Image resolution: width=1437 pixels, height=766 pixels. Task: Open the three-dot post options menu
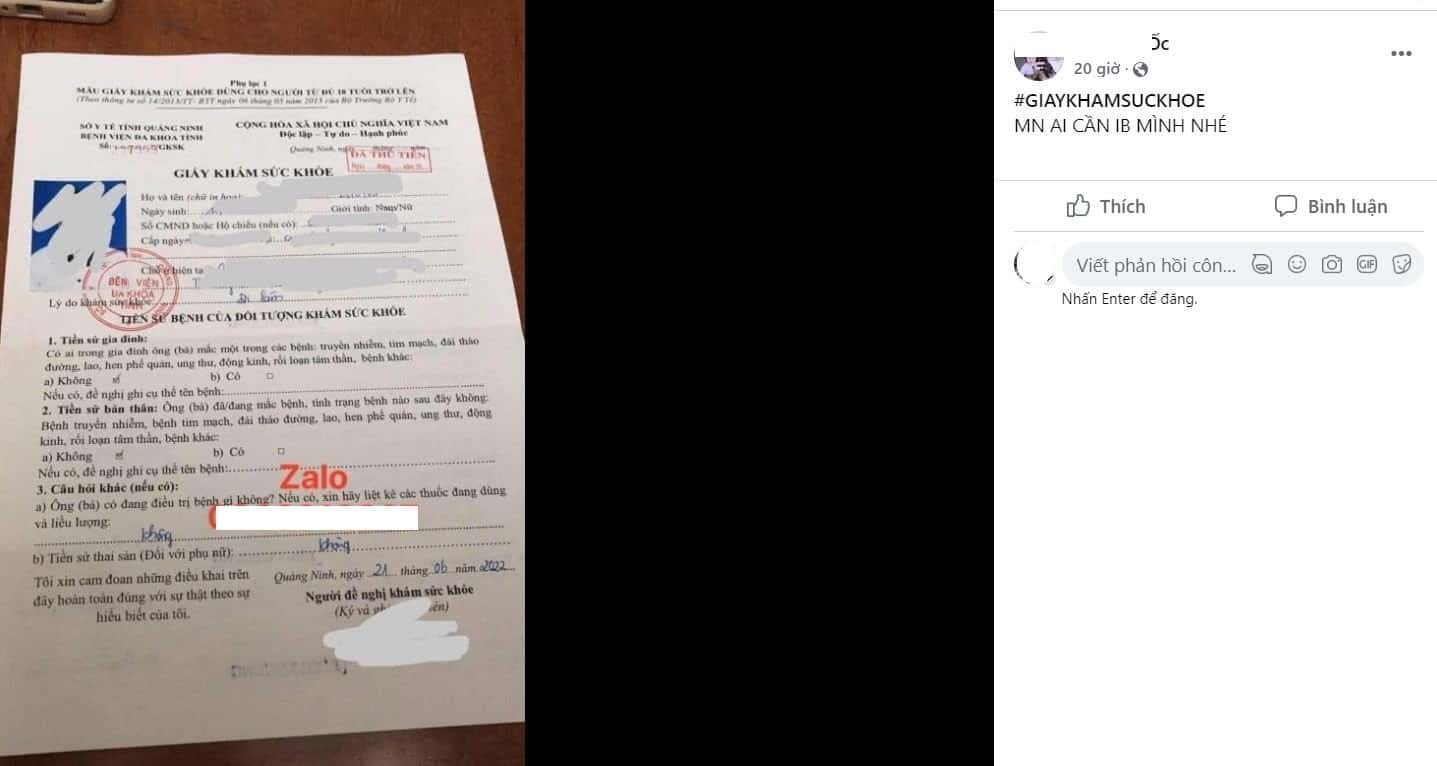1402,54
